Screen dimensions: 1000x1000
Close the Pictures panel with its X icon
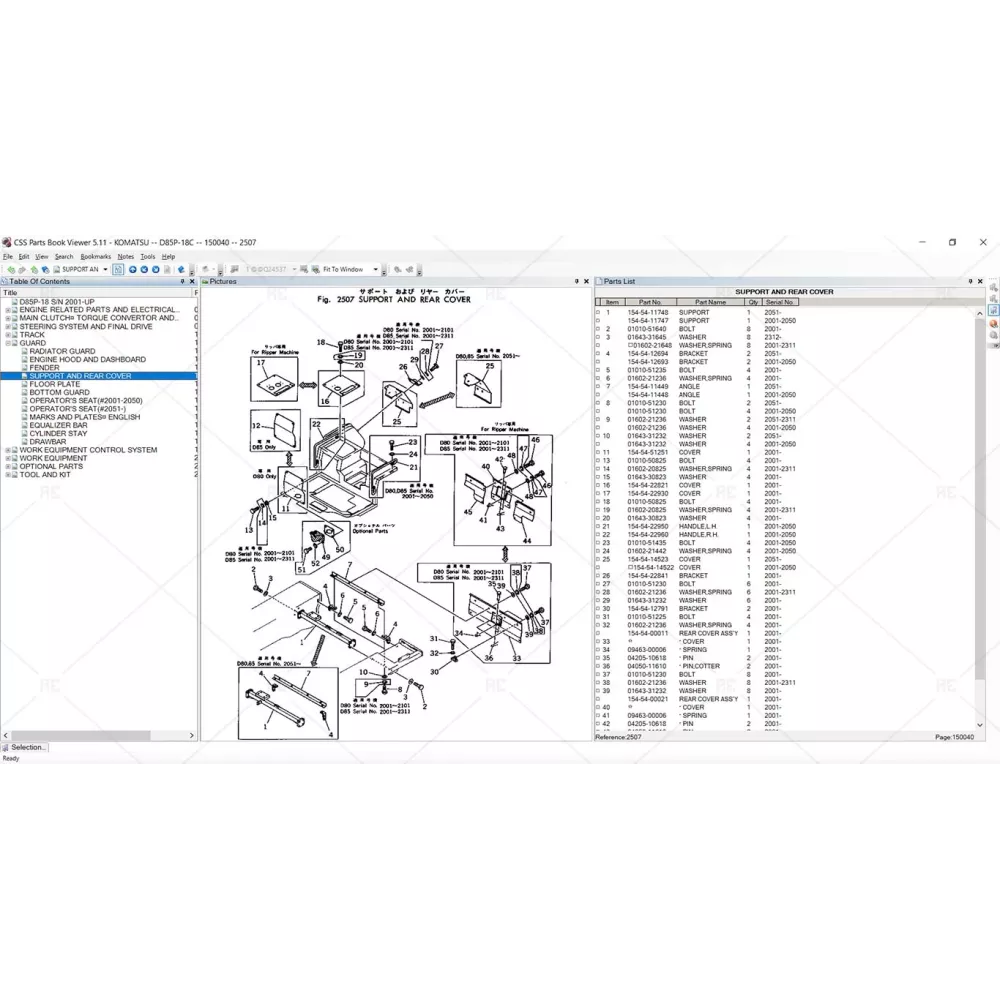[587, 282]
